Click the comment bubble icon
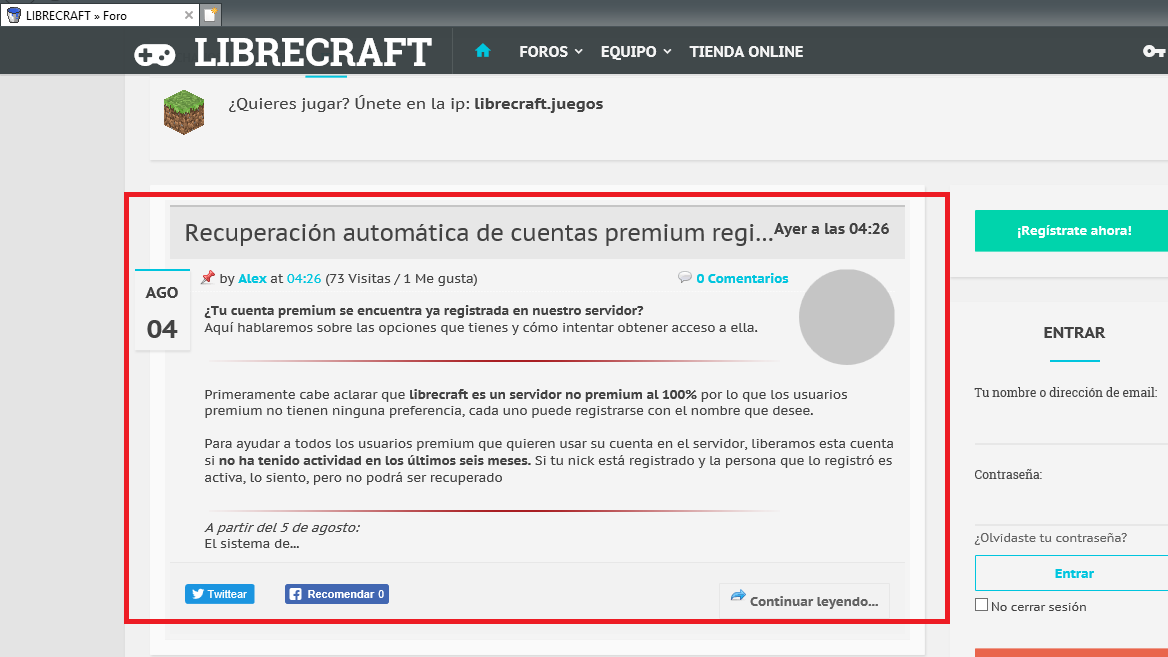Screen dimensions: 1168x657 [685, 277]
